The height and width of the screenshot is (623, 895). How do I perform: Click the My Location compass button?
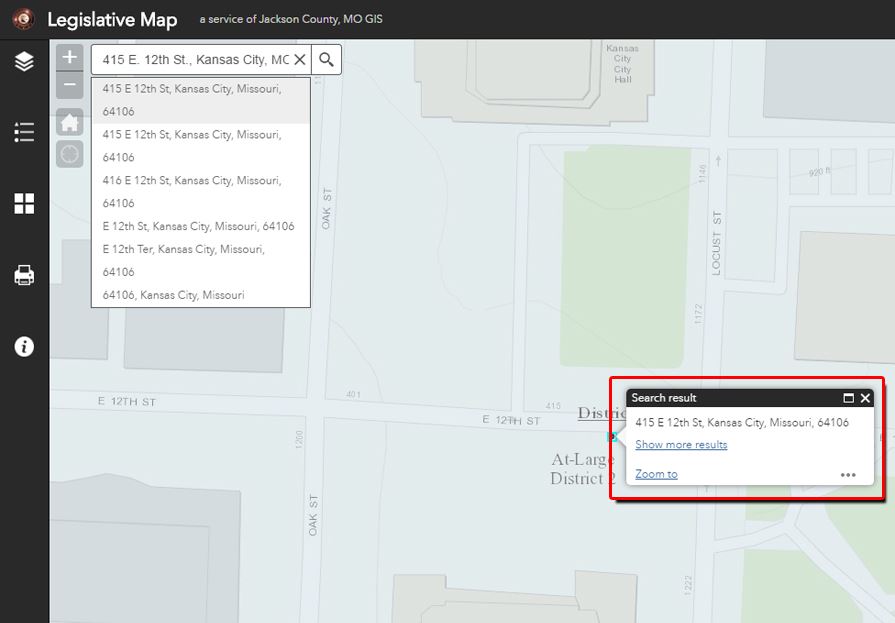coord(69,154)
